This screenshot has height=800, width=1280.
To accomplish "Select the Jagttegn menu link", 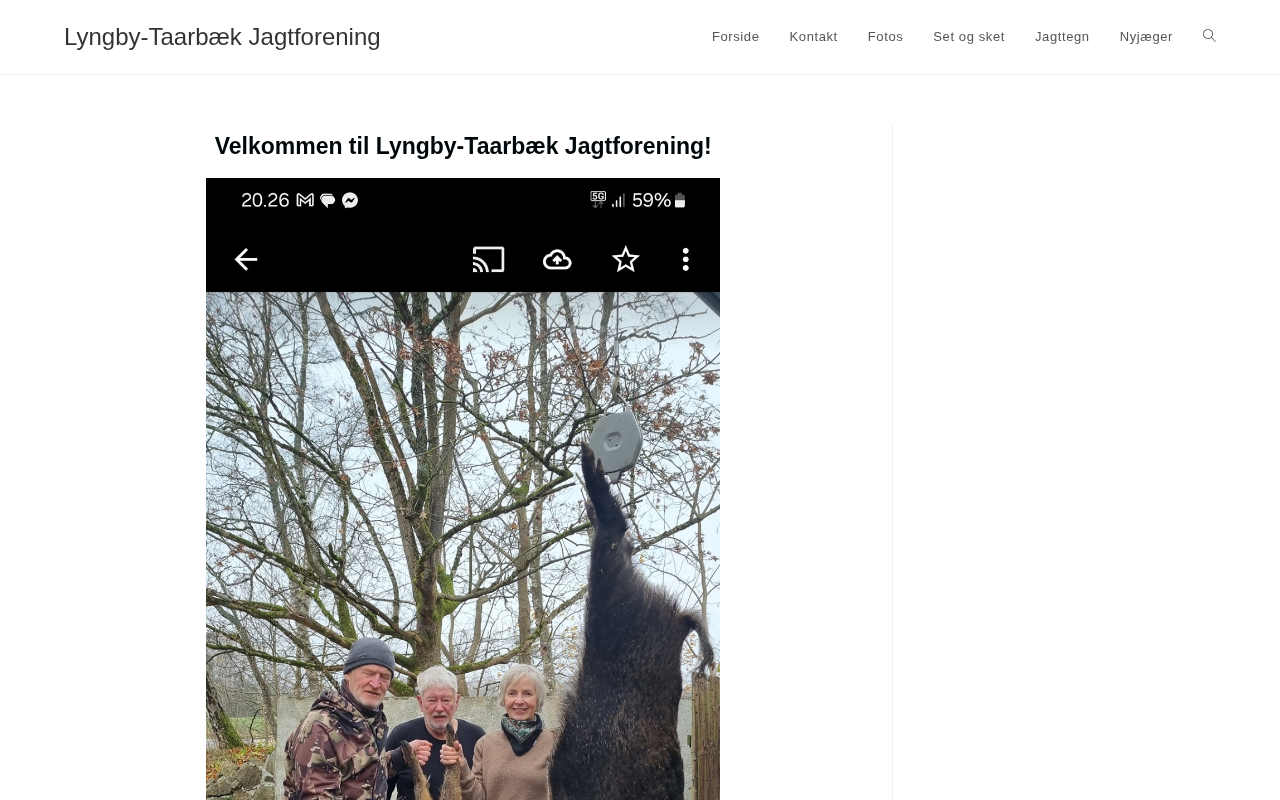I will tap(1062, 37).
